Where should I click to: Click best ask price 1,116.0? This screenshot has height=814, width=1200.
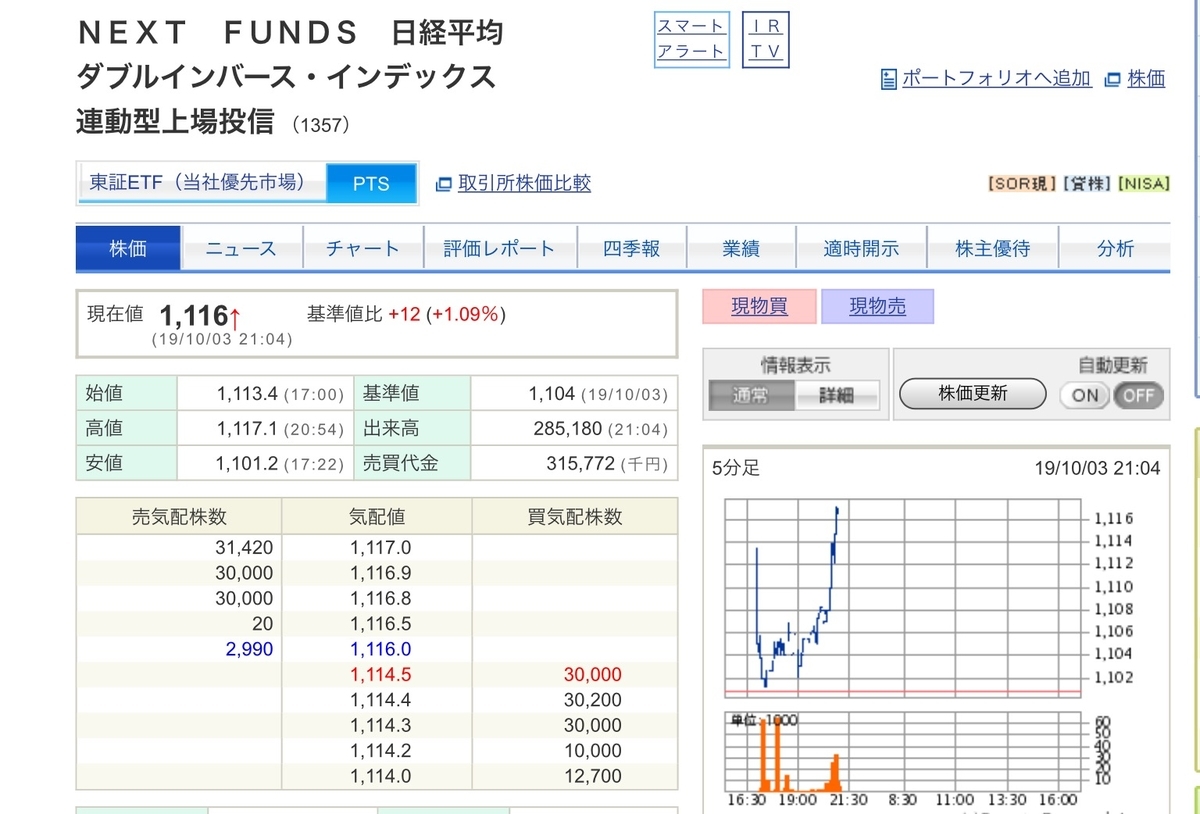coord(380,649)
